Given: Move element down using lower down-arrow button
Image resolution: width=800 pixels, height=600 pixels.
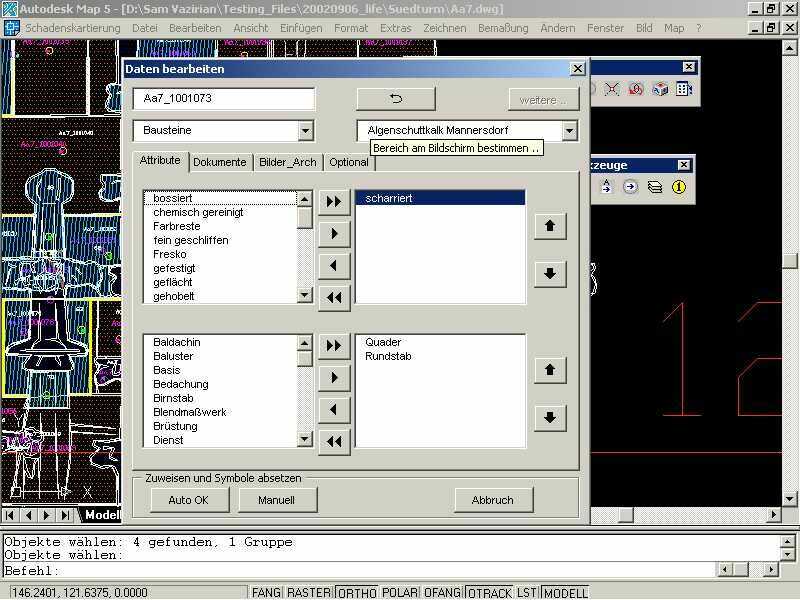Looking at the screenshot, I should 549,417.
